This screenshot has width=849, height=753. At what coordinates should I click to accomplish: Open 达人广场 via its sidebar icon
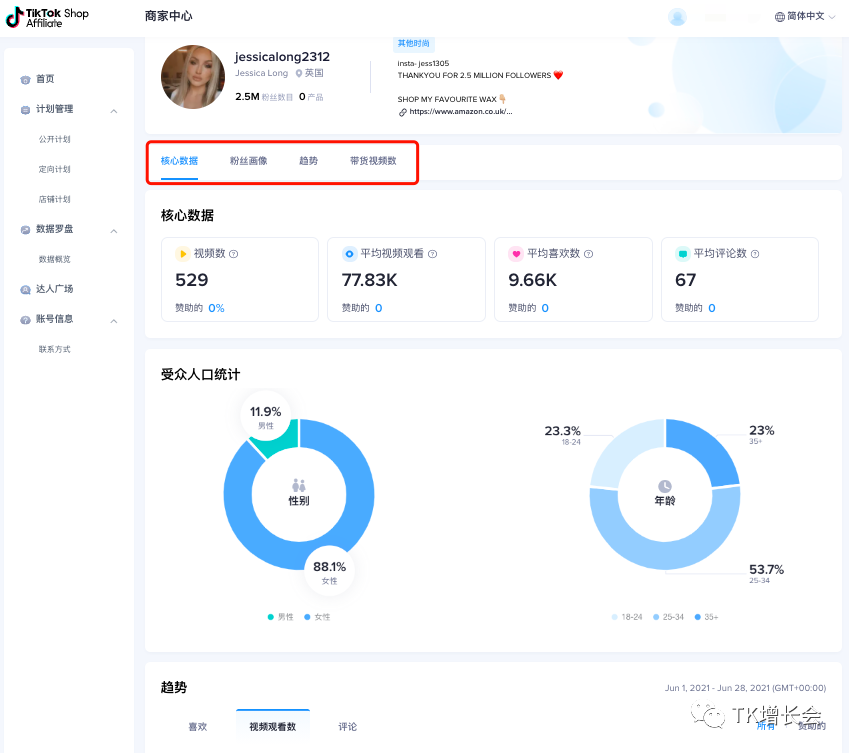click(x=26, y=290)
